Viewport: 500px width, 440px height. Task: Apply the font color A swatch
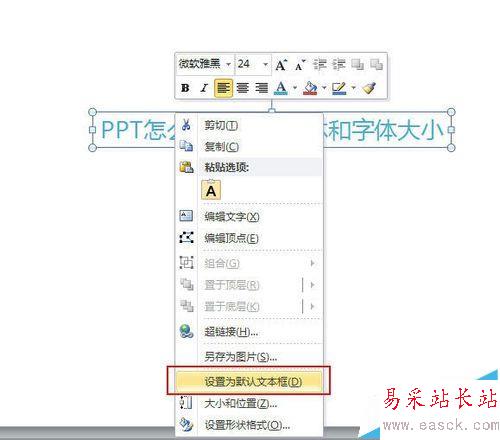tap(281, 88)
